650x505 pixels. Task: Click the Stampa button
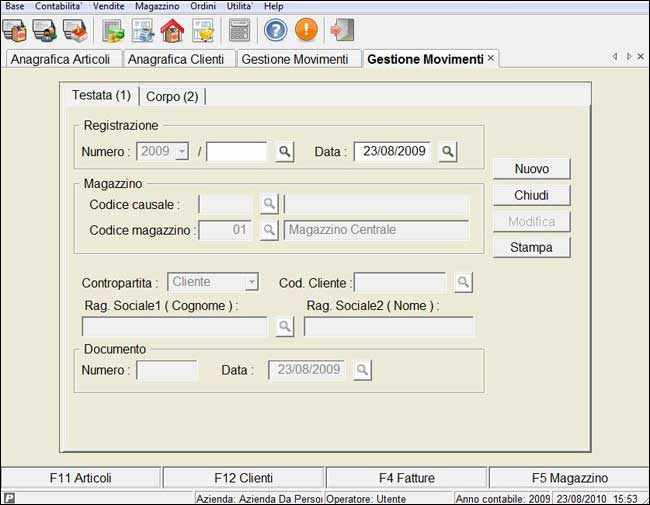coord(531,247)
